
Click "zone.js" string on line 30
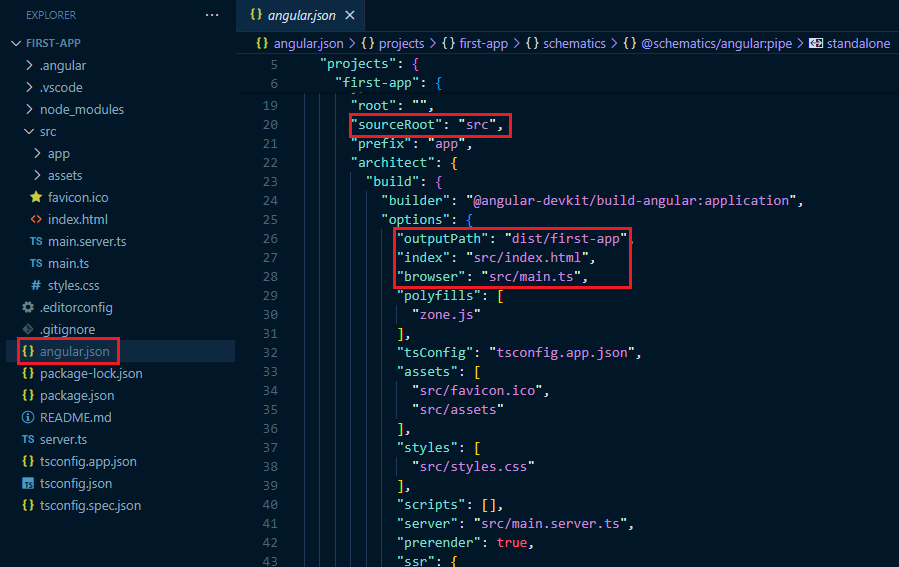(x=446, y=315)
